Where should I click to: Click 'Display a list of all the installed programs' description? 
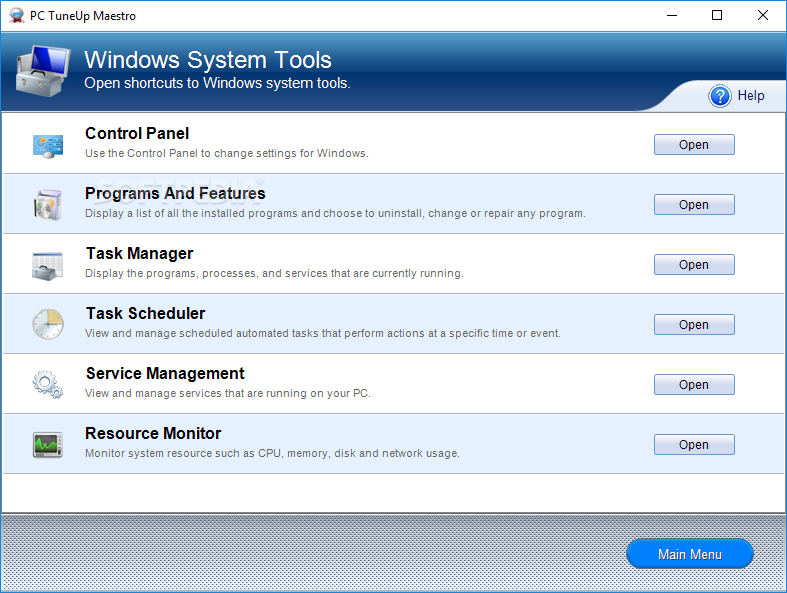pyautogui.click(x=335, y=213)
